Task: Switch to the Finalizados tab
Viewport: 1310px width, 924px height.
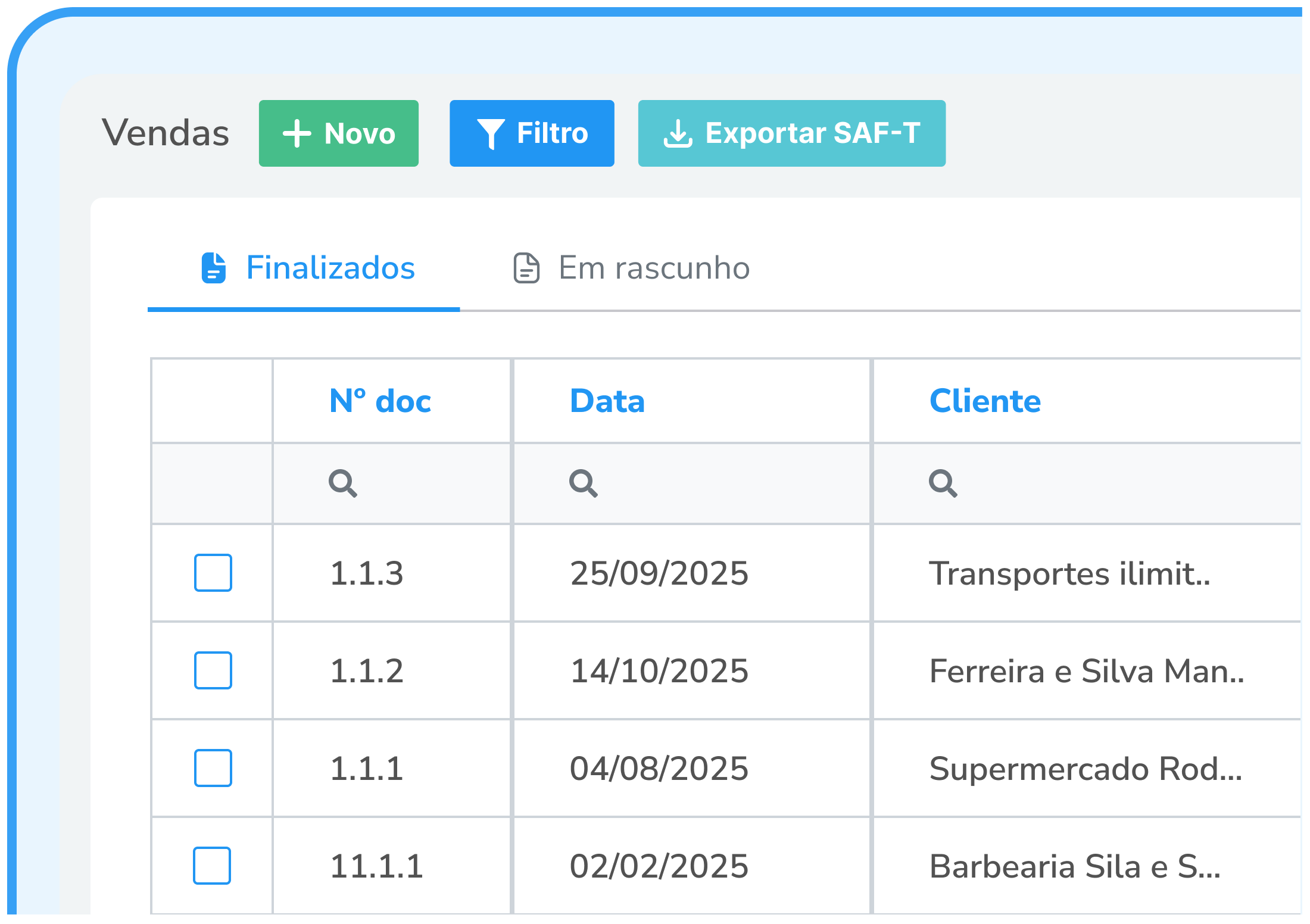Action: [329, 269]
